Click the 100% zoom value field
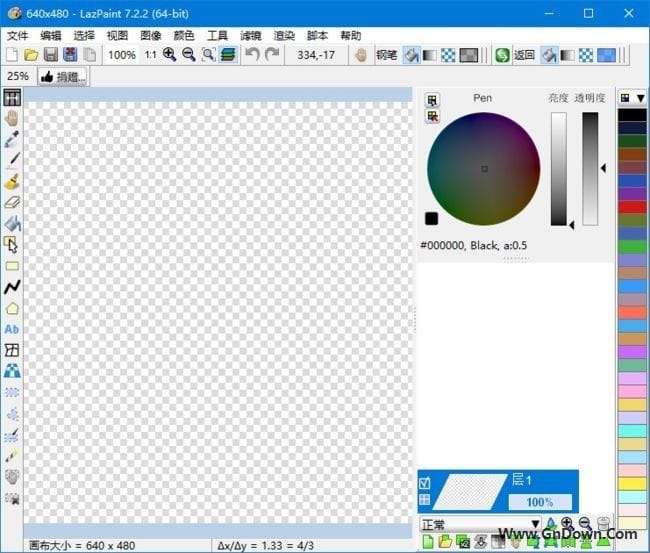 click(122, 55)
